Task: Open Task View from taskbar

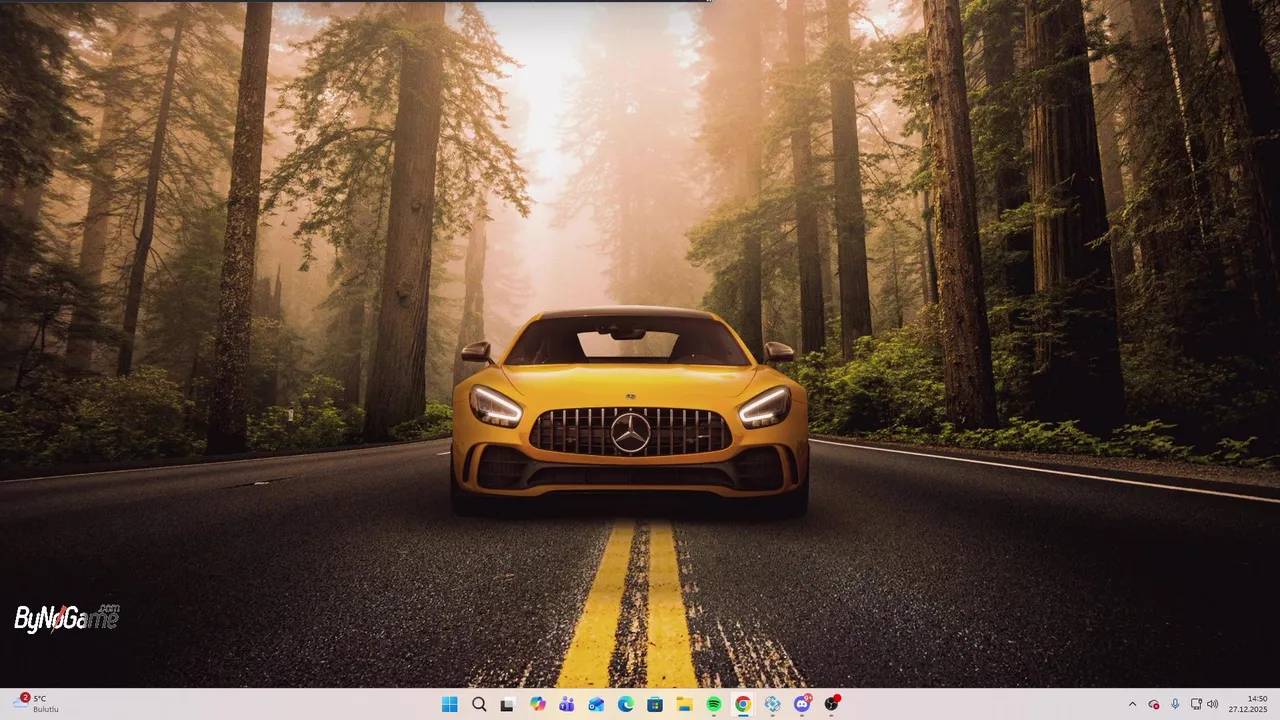Action: tap(508, 704)
